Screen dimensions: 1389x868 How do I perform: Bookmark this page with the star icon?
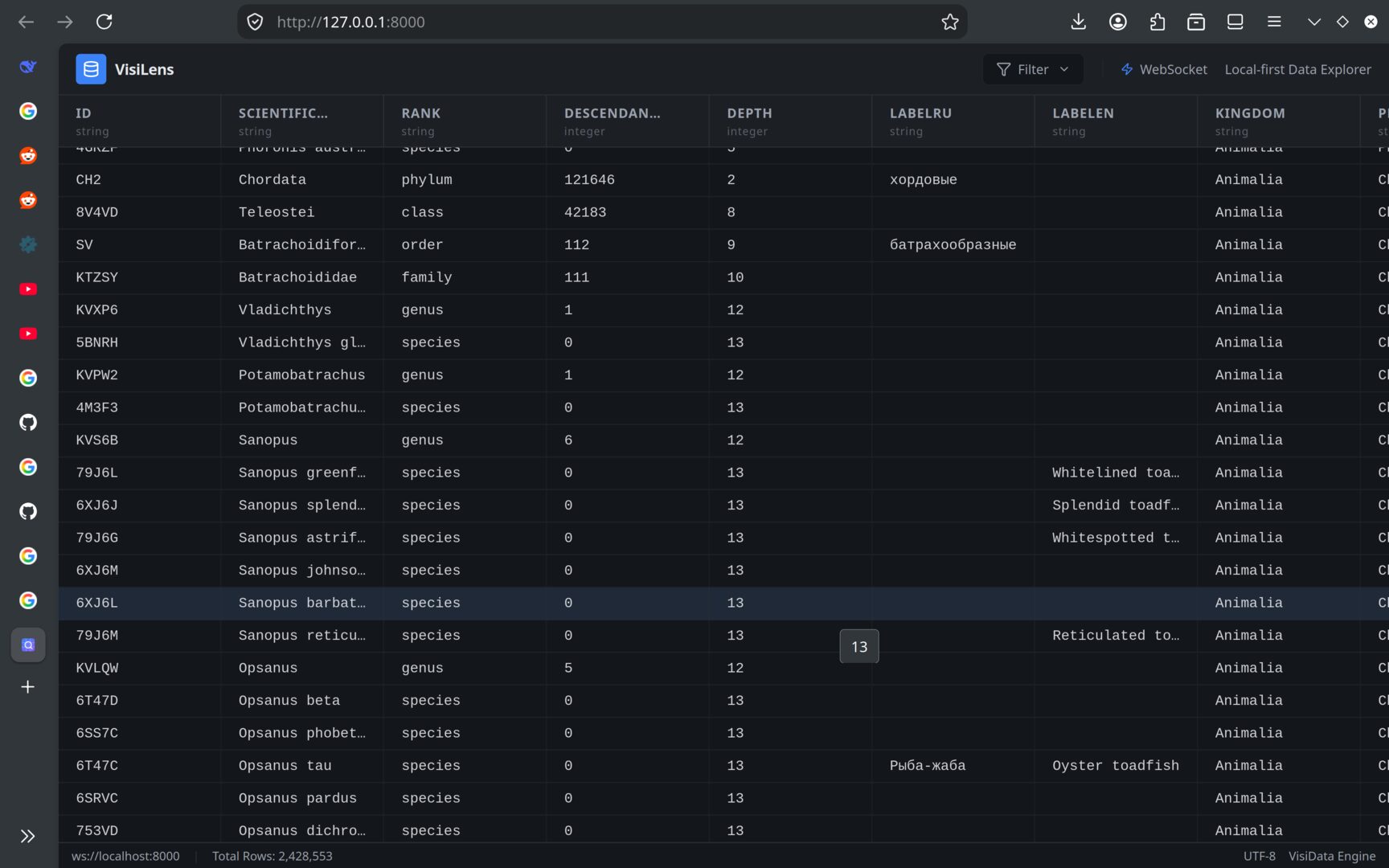[950, 22]
